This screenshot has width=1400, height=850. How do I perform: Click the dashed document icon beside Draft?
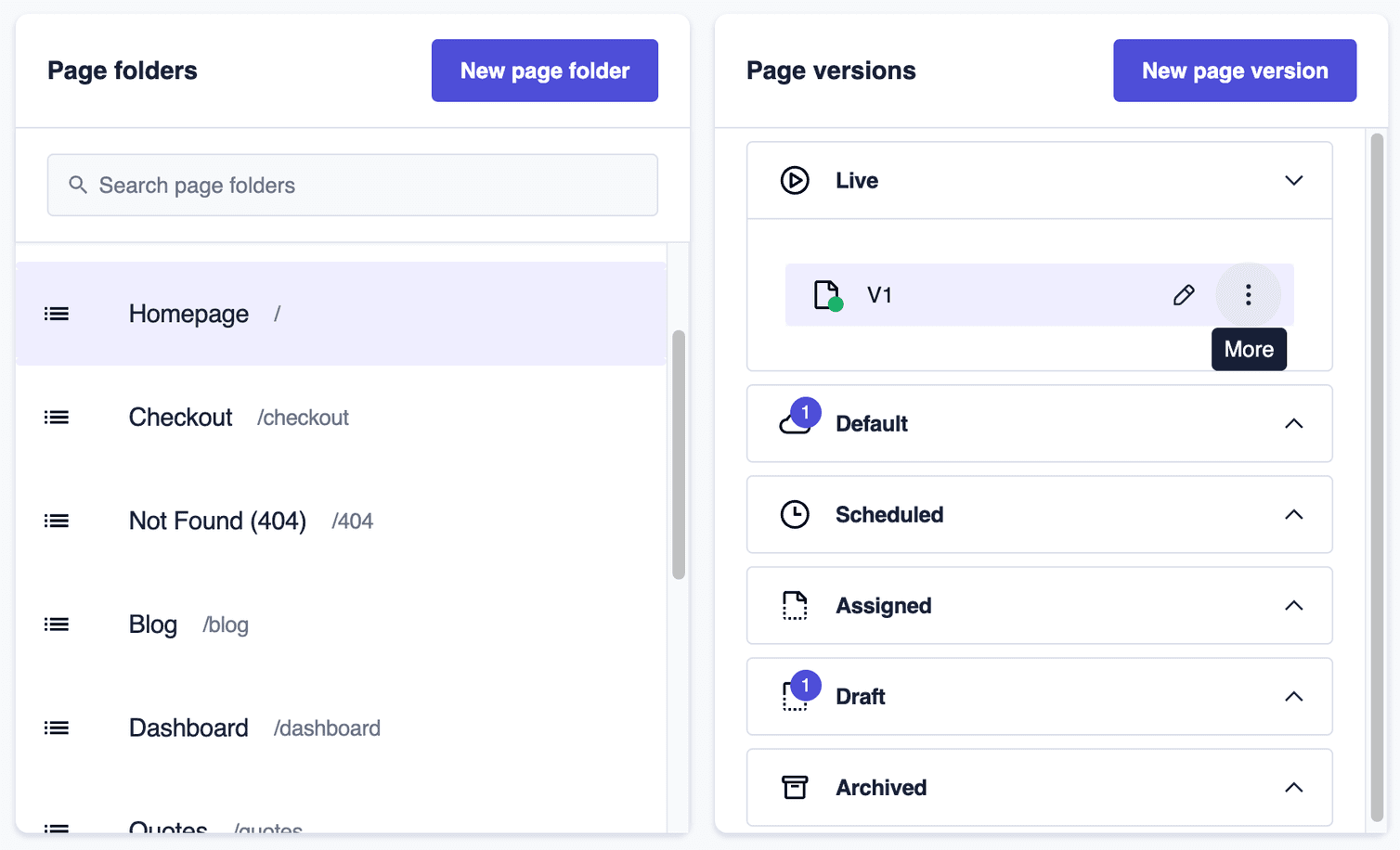pyautogui.click(x=795, y=696)
